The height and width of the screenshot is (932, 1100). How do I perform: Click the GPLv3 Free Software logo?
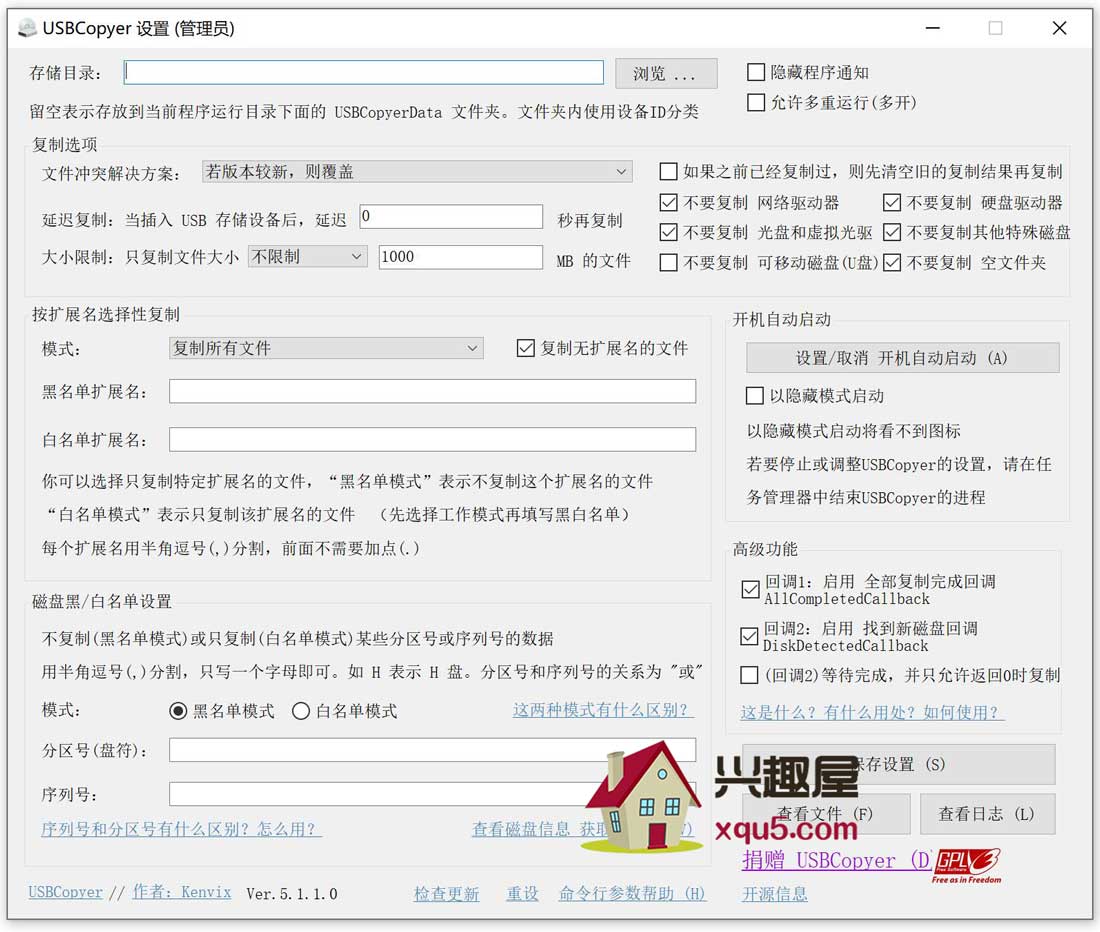pos(967,865)
